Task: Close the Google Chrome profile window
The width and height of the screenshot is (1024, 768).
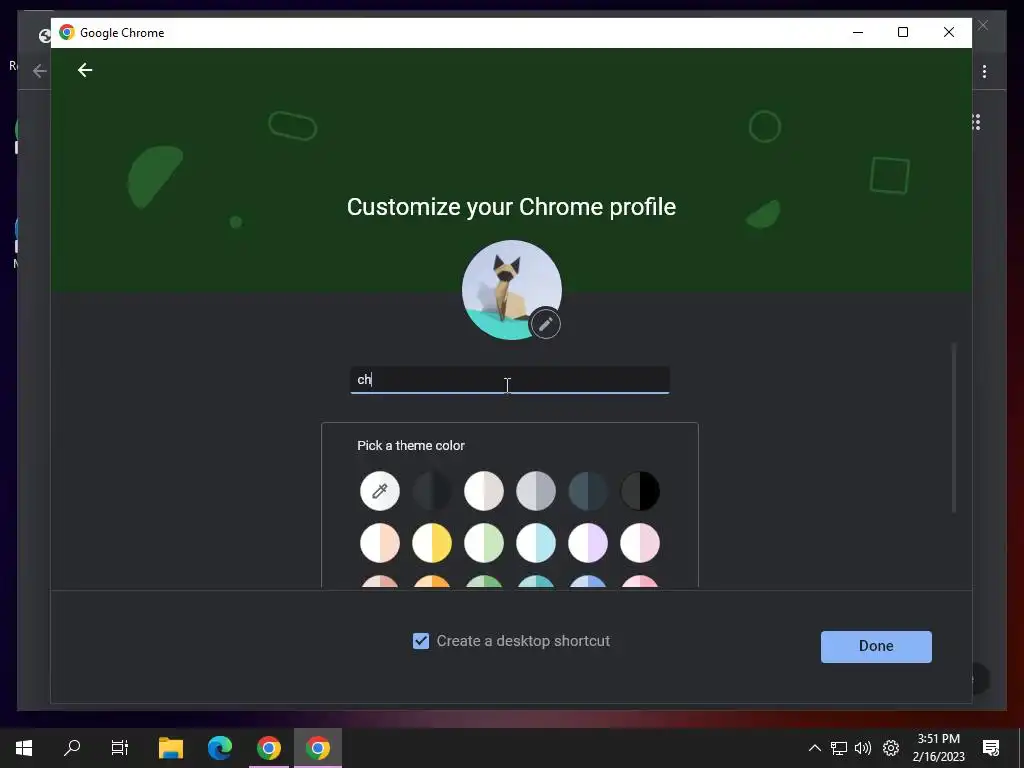Action: pos(949,32)
